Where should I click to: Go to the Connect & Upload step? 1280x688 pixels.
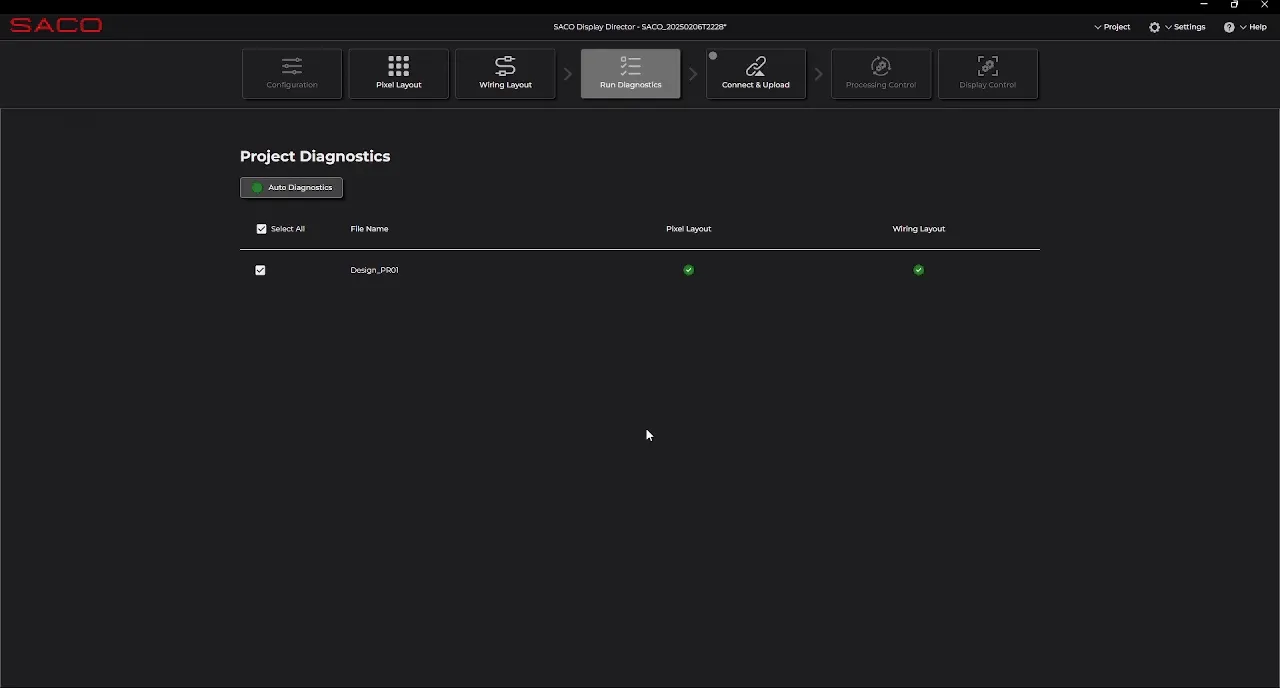tap(755, 66)
